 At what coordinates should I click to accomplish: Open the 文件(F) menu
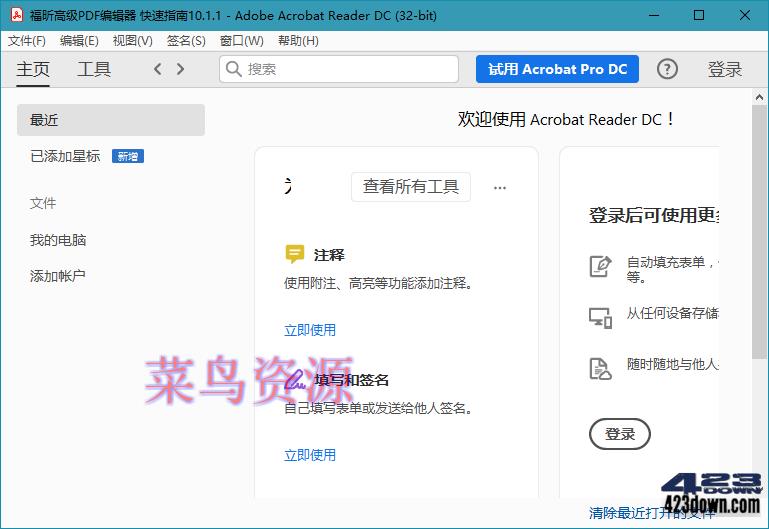click(26, 41)
